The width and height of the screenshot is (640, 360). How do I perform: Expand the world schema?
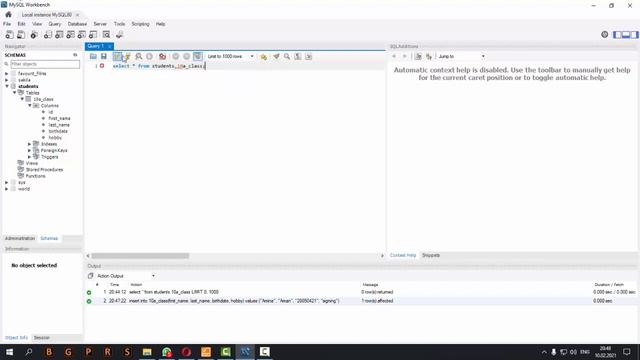7,189
